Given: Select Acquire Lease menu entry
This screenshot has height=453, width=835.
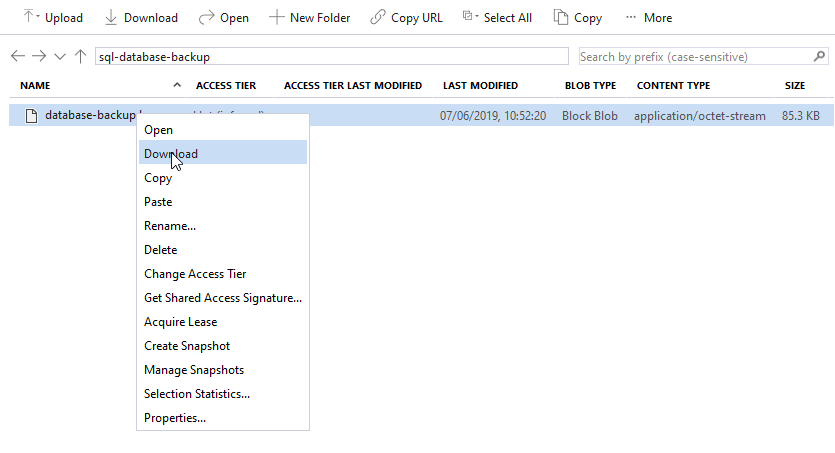Looking at the screenshot, I should click(x=223, y=322).
